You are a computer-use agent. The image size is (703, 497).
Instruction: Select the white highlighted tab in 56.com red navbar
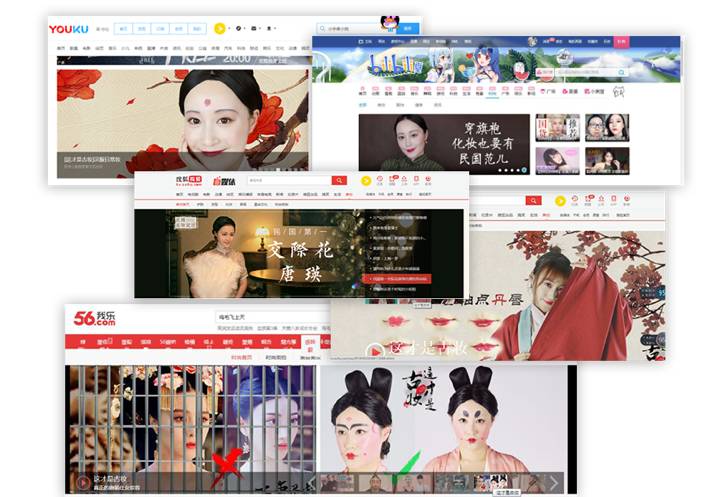pos(310,345)
